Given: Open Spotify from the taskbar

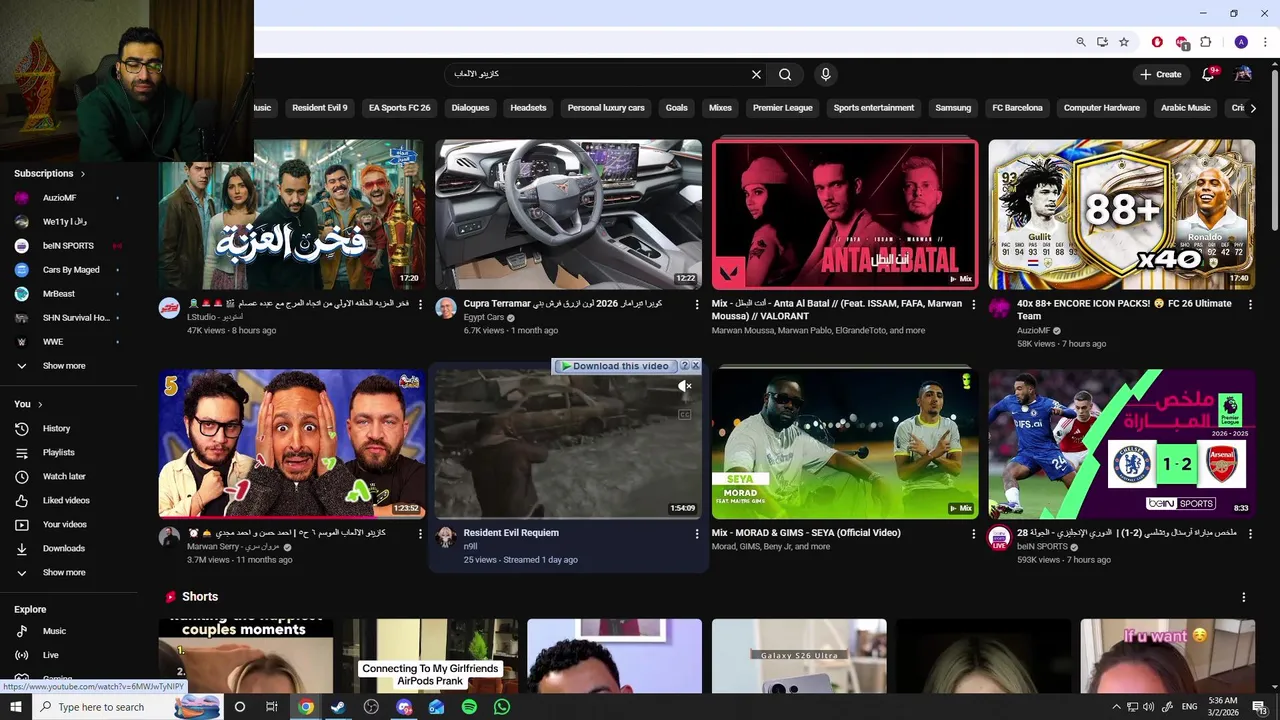Looking at the screenshot, I should 469,707.
